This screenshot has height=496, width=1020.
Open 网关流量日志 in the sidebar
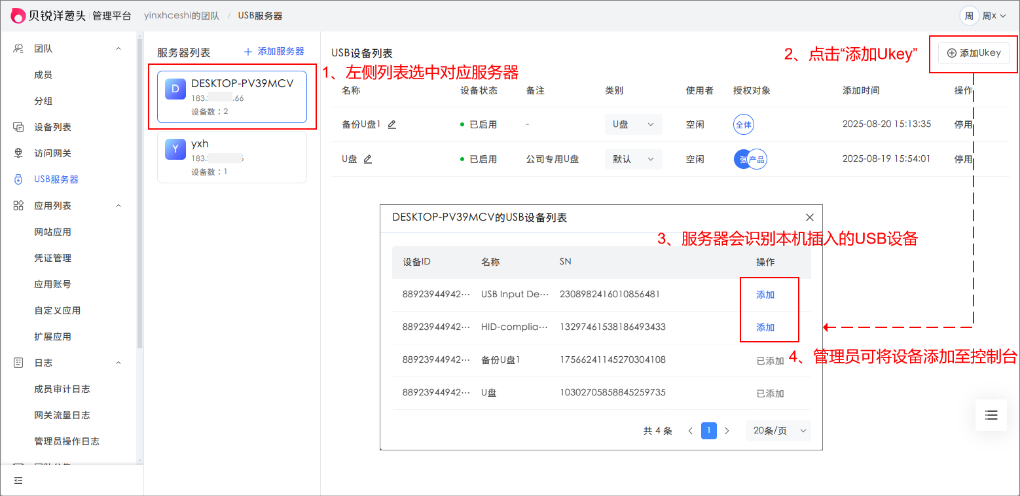pos(62,415)
